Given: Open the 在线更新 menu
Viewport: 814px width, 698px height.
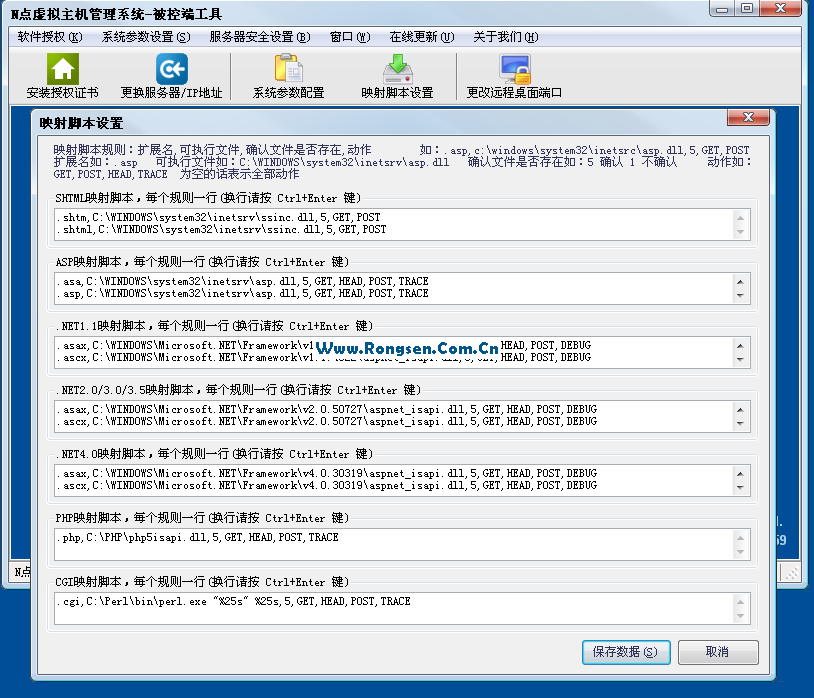Looking at the screenshot, I should pyautogui.click(x=421, y=37).
